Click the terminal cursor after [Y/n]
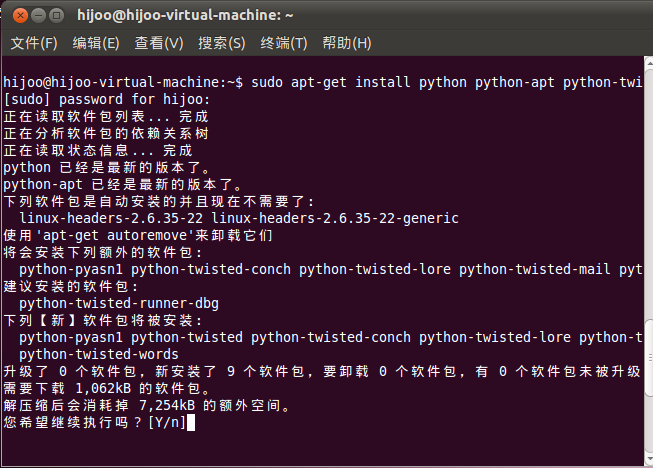Viewport: 653px width, 468px height. pyautogui.click(x=190, y=423)
